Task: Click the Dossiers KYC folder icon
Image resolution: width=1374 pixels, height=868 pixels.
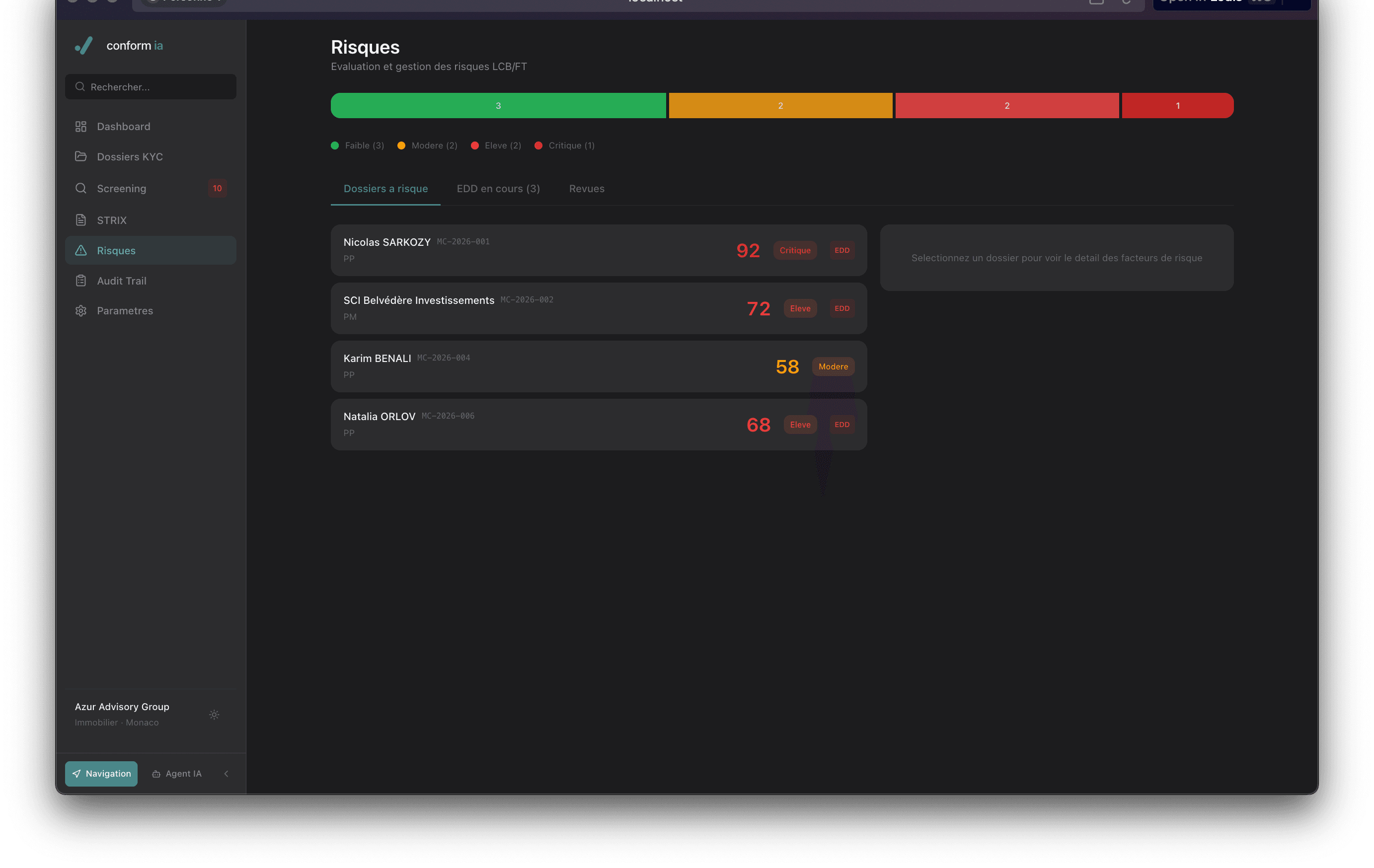Action: pyautogui.click(x=80, y=156)
